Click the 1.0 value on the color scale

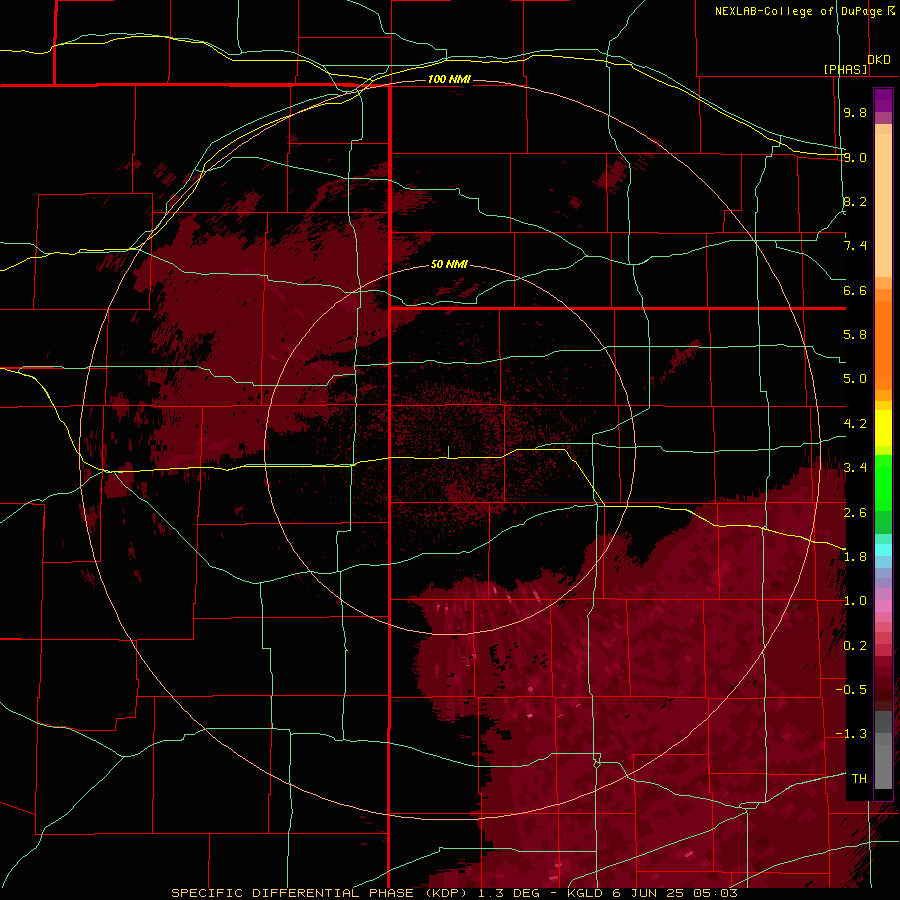point(855,601)
